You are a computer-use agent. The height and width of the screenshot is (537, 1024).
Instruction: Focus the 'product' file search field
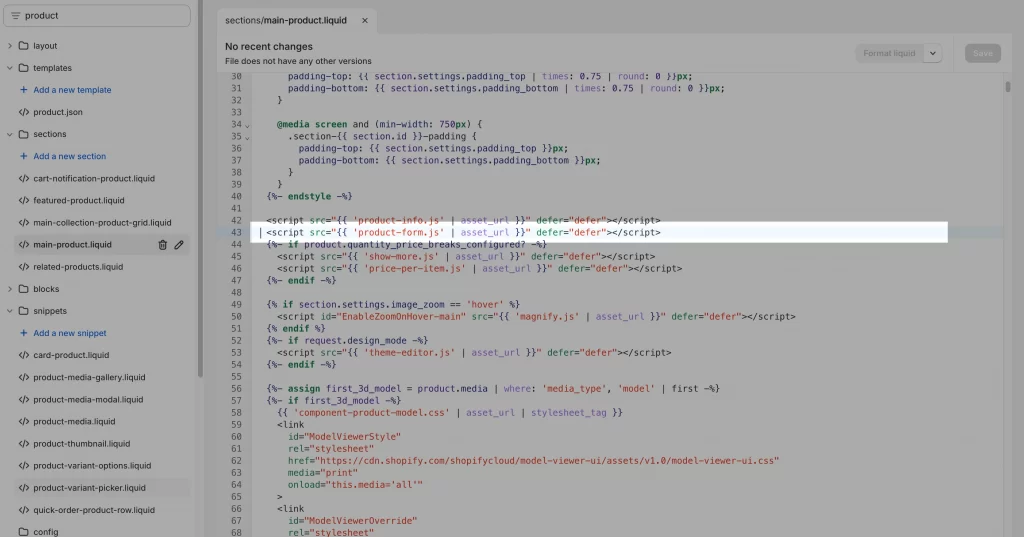coord(97,16)
